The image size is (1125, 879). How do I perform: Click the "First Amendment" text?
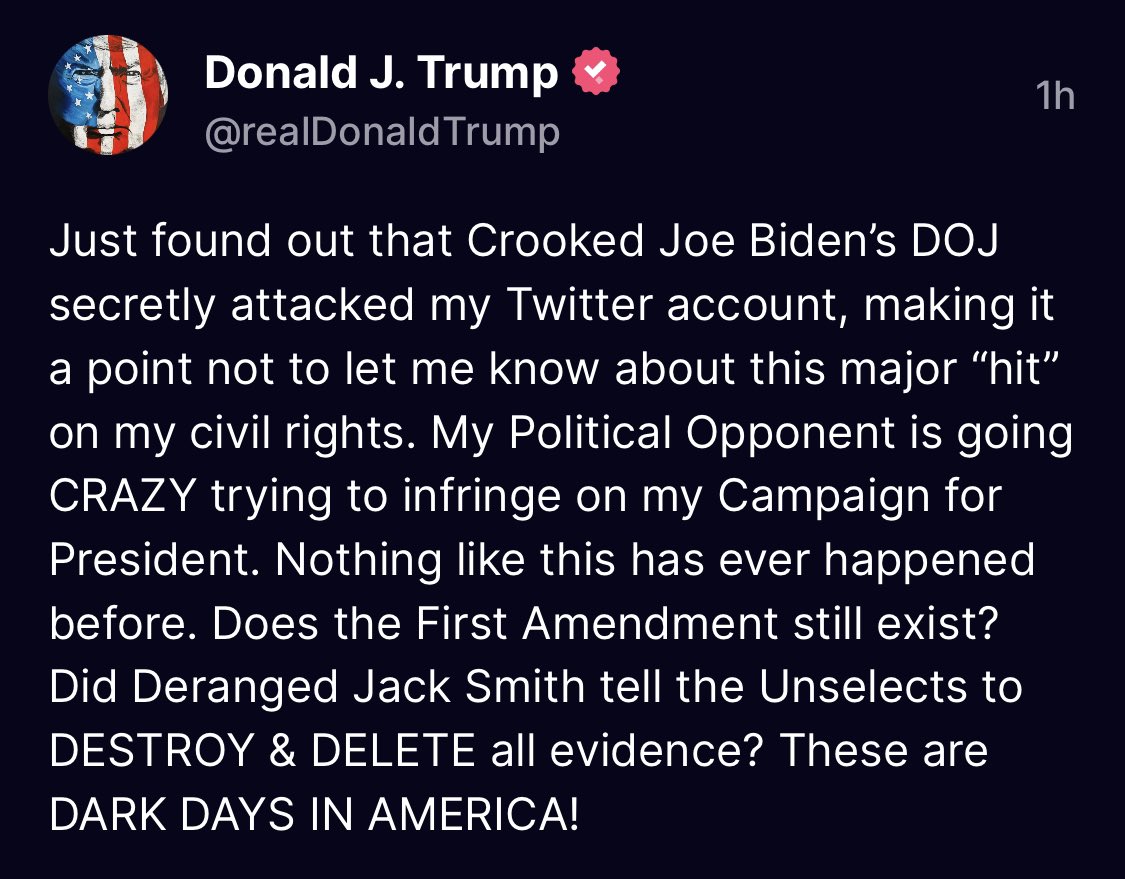coord(596,623)
